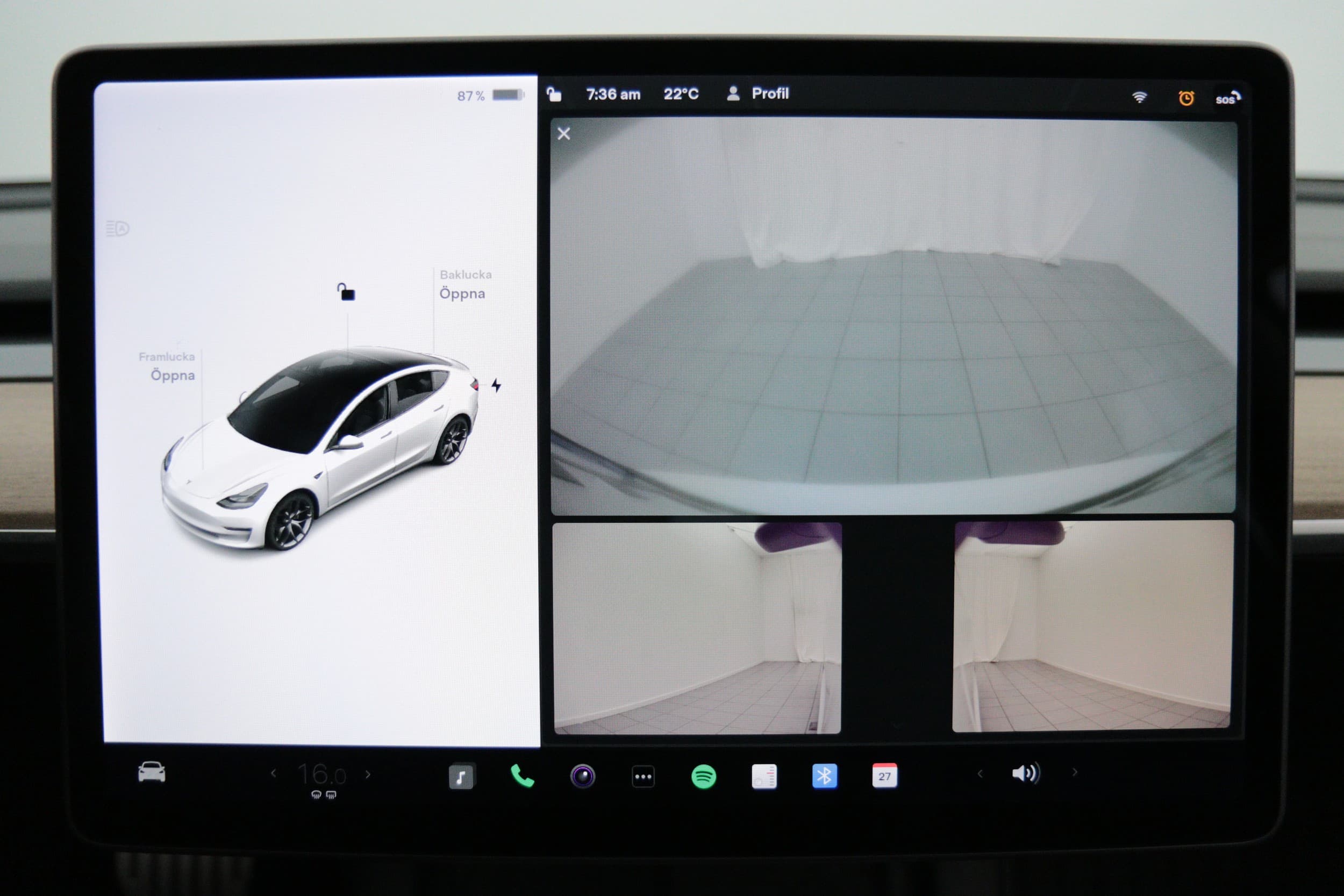This screenshot has width=1344, height=896.
Task: Select the right side repeater camera view
Action: tap(1092, 626)
